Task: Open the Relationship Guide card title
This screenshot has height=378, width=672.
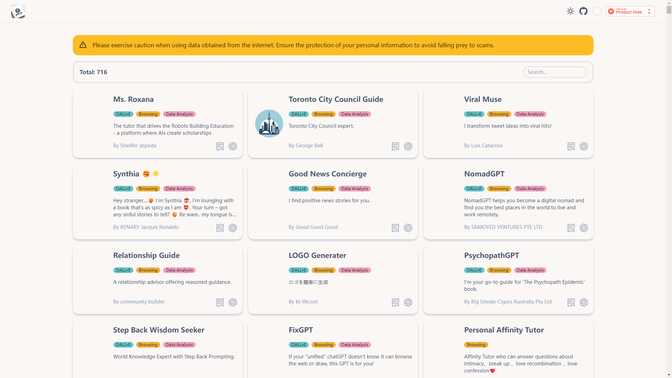Action: (x=146, y=255)
